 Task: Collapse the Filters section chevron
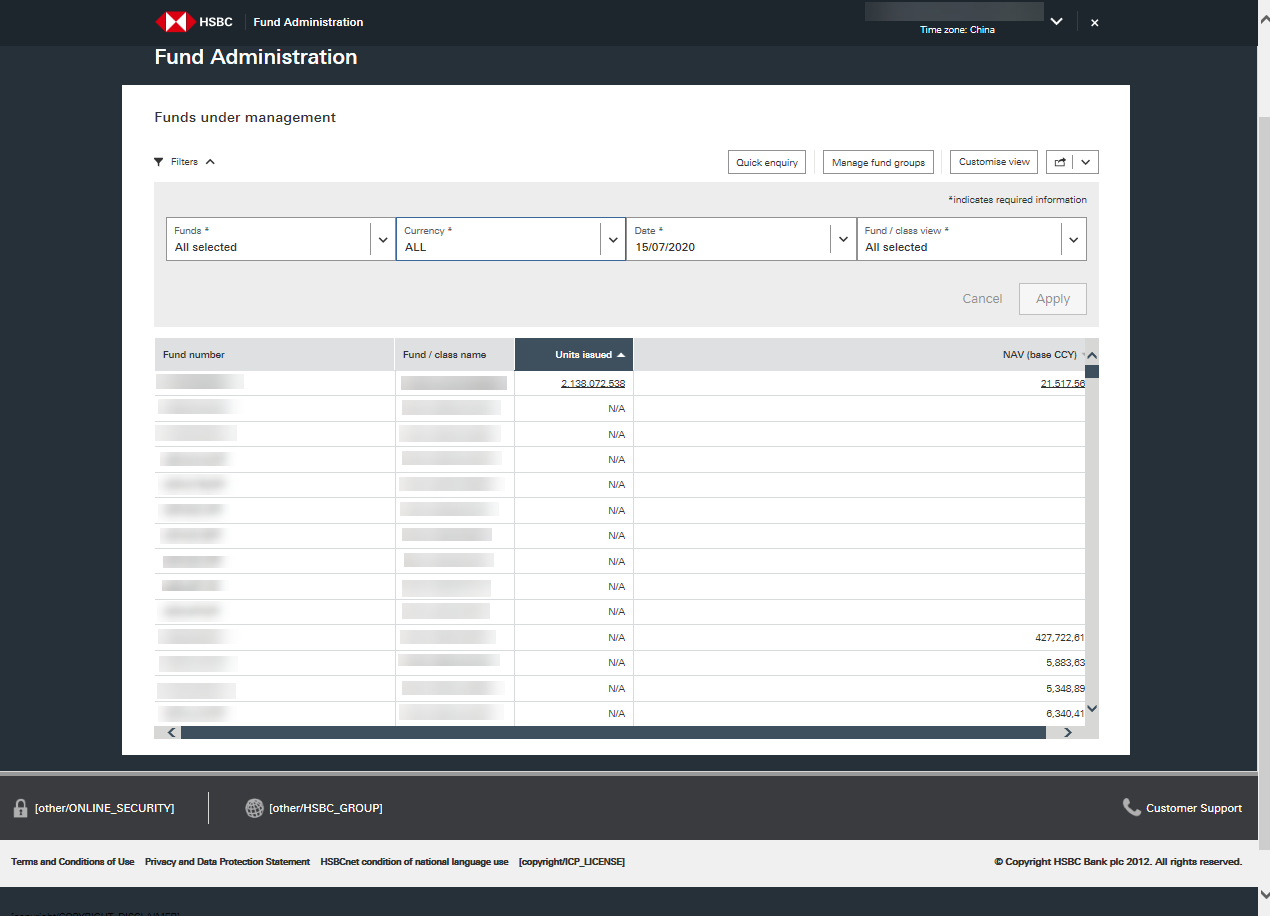tap(210, 161)
